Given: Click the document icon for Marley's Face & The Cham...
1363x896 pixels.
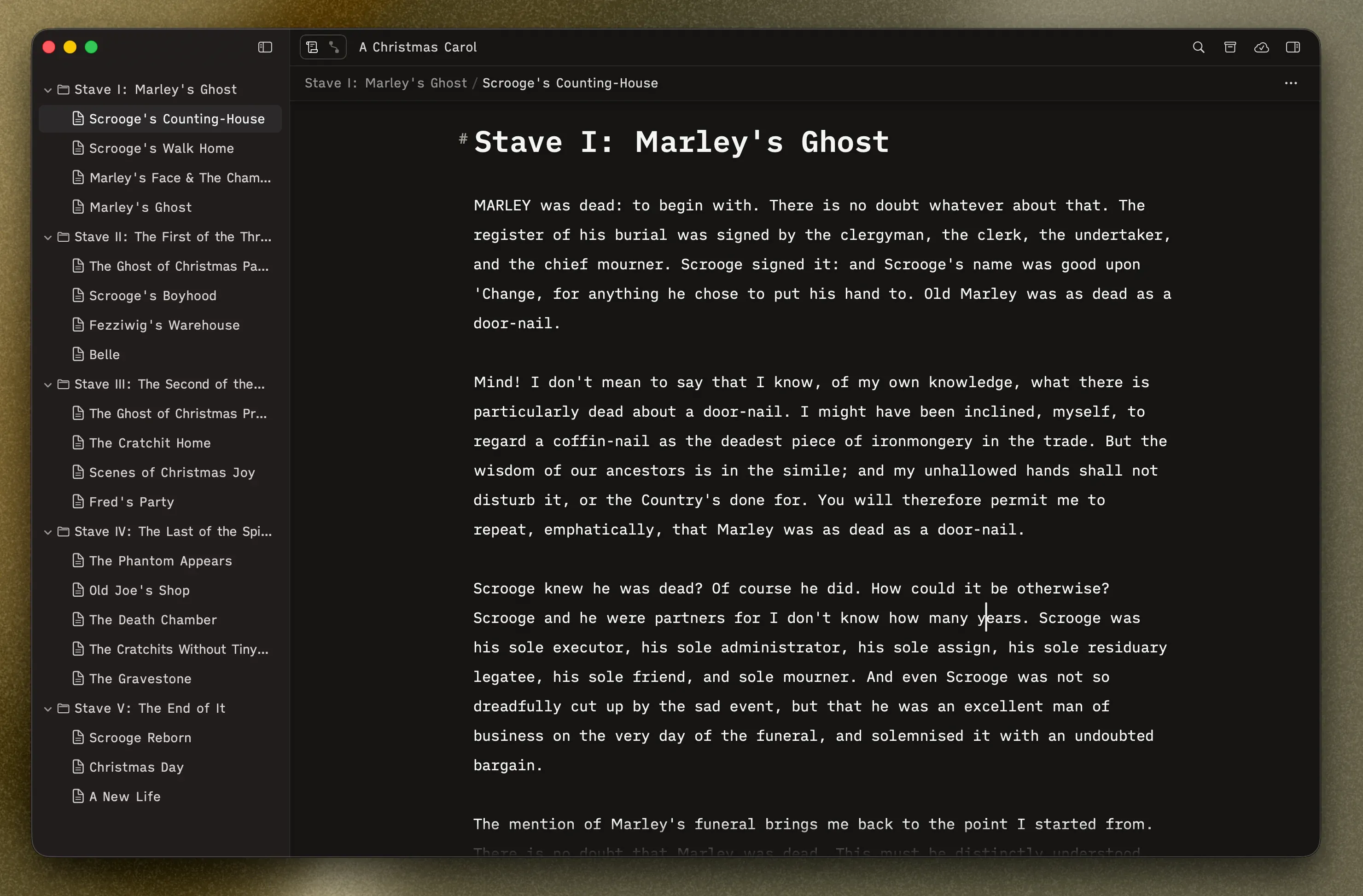Looking at the screenshot, I should pos(78,177).
